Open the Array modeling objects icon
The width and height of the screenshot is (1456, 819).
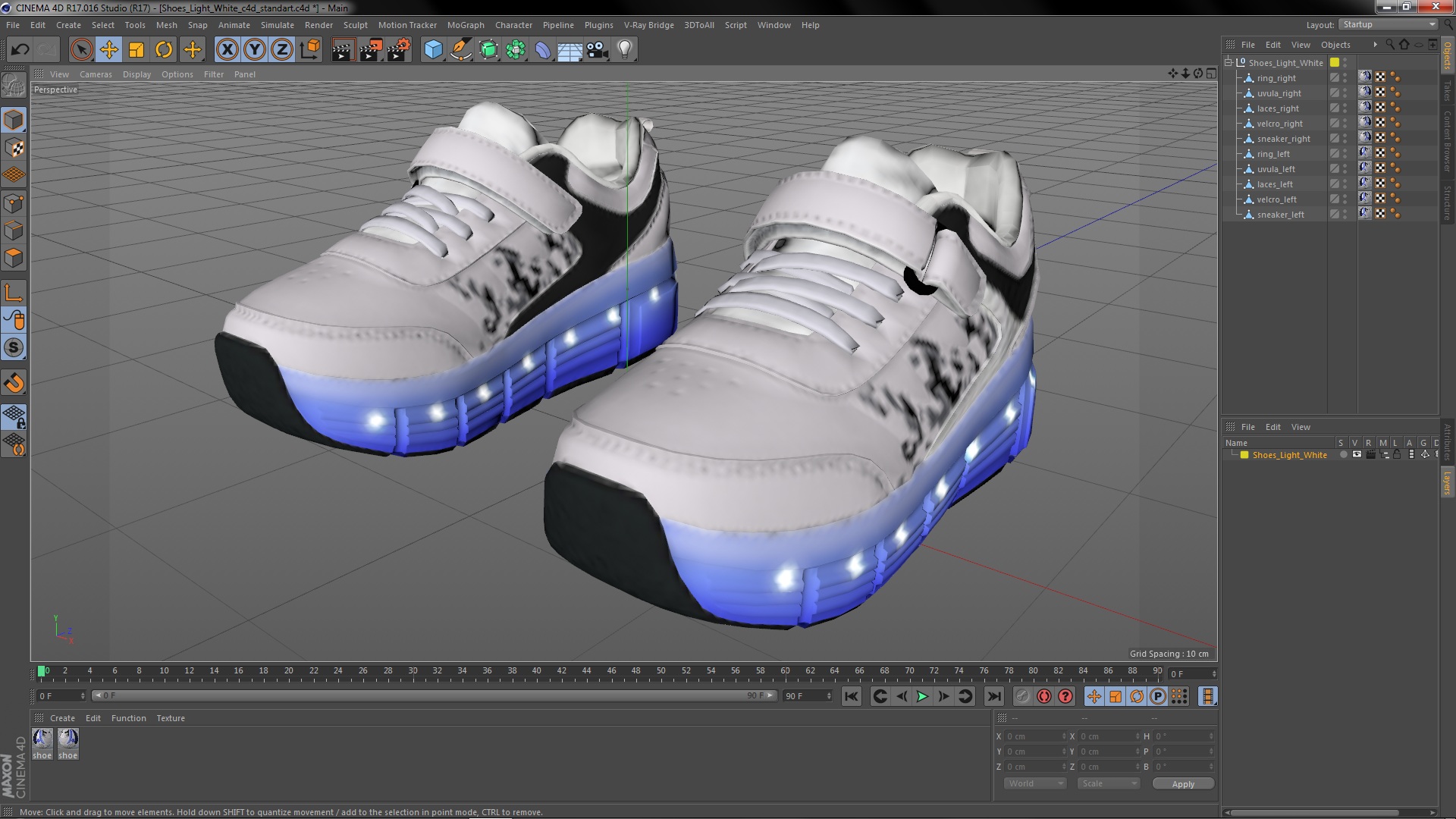click(x=516, y=50)
